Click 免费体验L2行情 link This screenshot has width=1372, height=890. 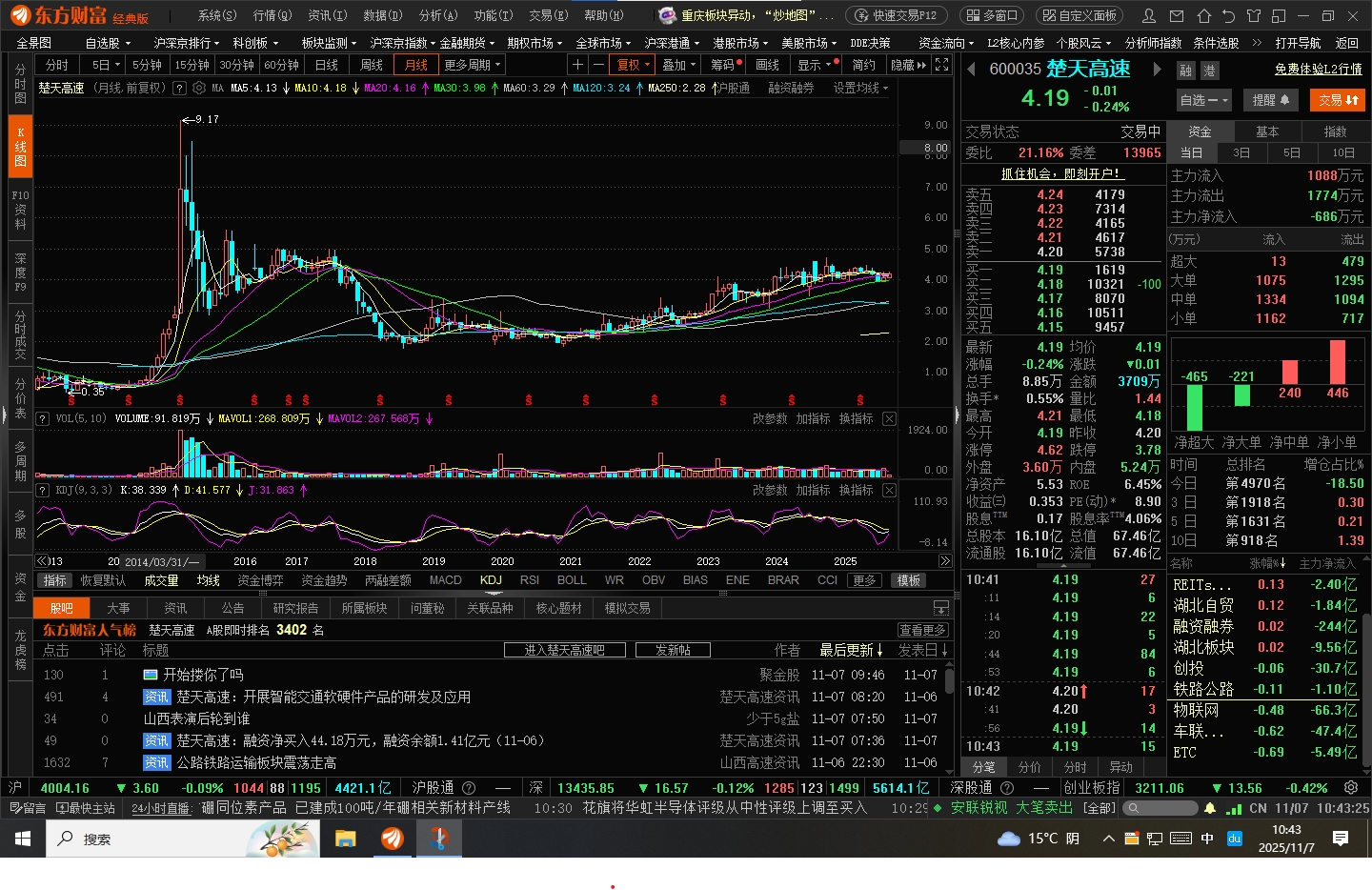pos(1318,70)
